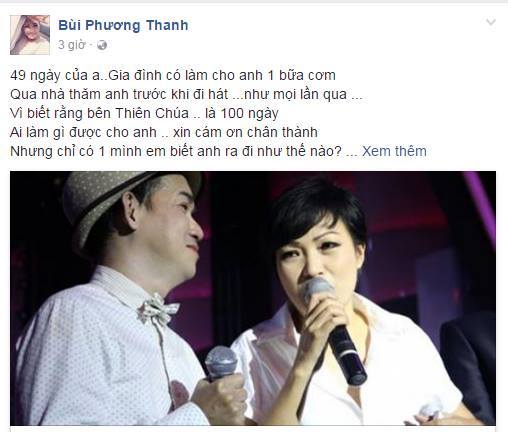Click the "3 giờ" post timestamp
The image size is (508, 432).
point(72,45)
